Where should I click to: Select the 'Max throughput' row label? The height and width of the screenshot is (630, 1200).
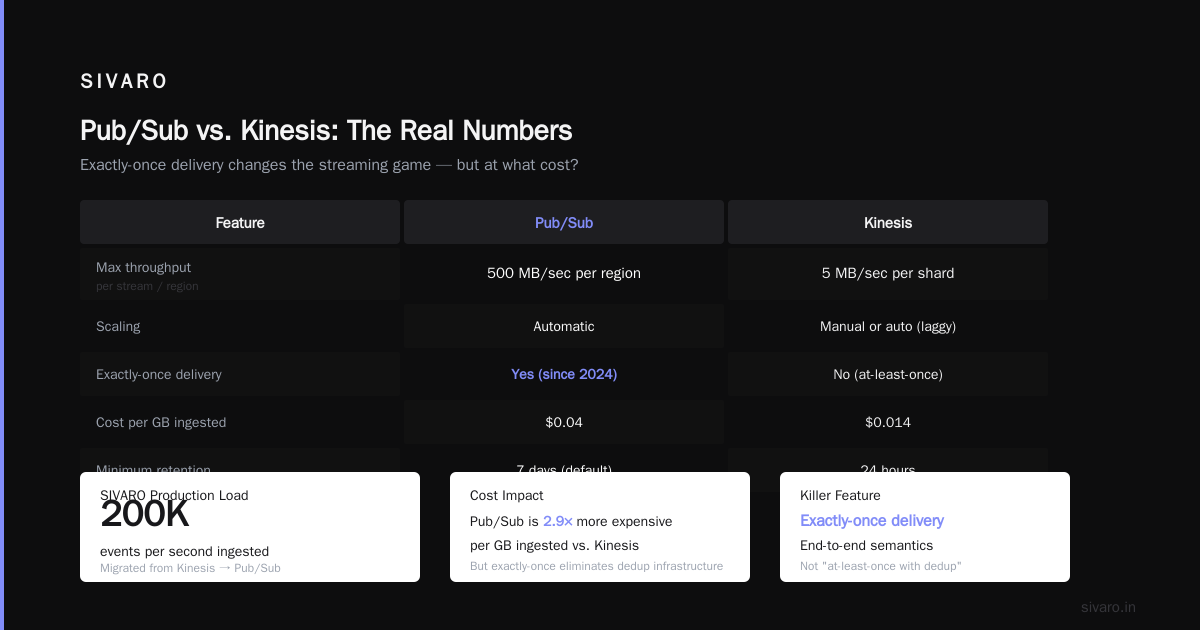point(143,267)
